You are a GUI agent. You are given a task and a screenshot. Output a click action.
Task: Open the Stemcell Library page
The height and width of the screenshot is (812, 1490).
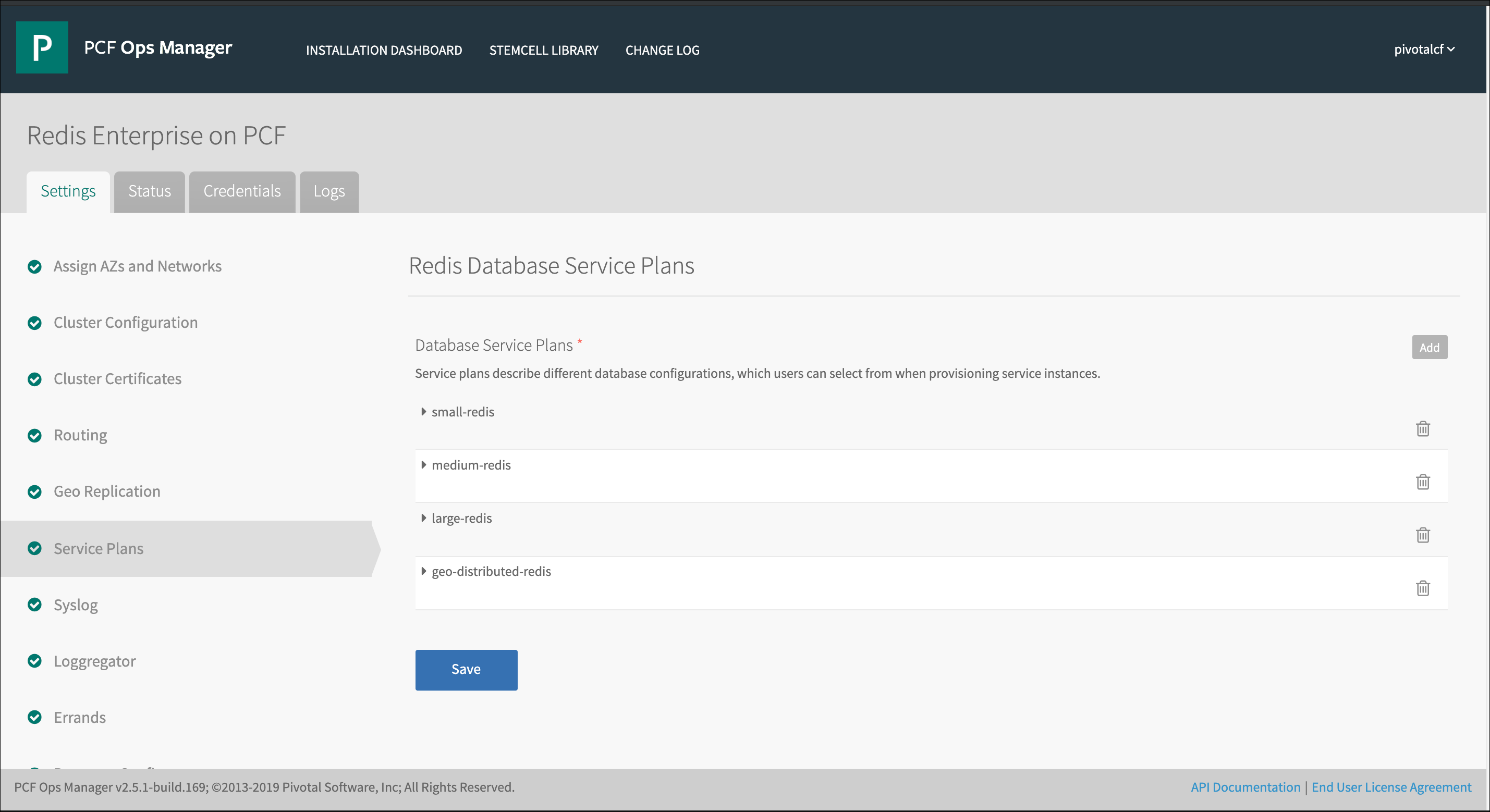tap(543, 51)
